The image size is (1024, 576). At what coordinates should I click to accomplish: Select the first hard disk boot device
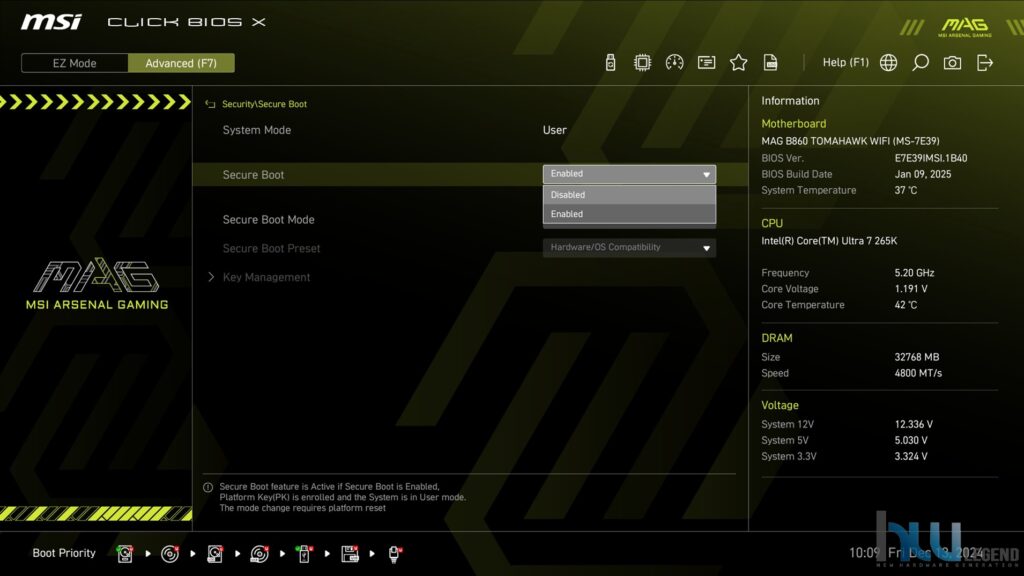pos(125,554)
